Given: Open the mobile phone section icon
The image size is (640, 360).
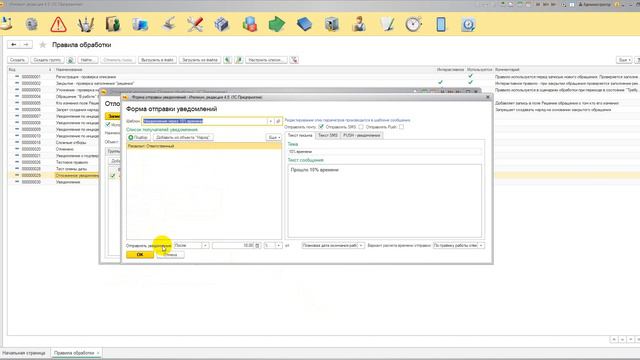Looking at the screenshot, I should 441,24.
